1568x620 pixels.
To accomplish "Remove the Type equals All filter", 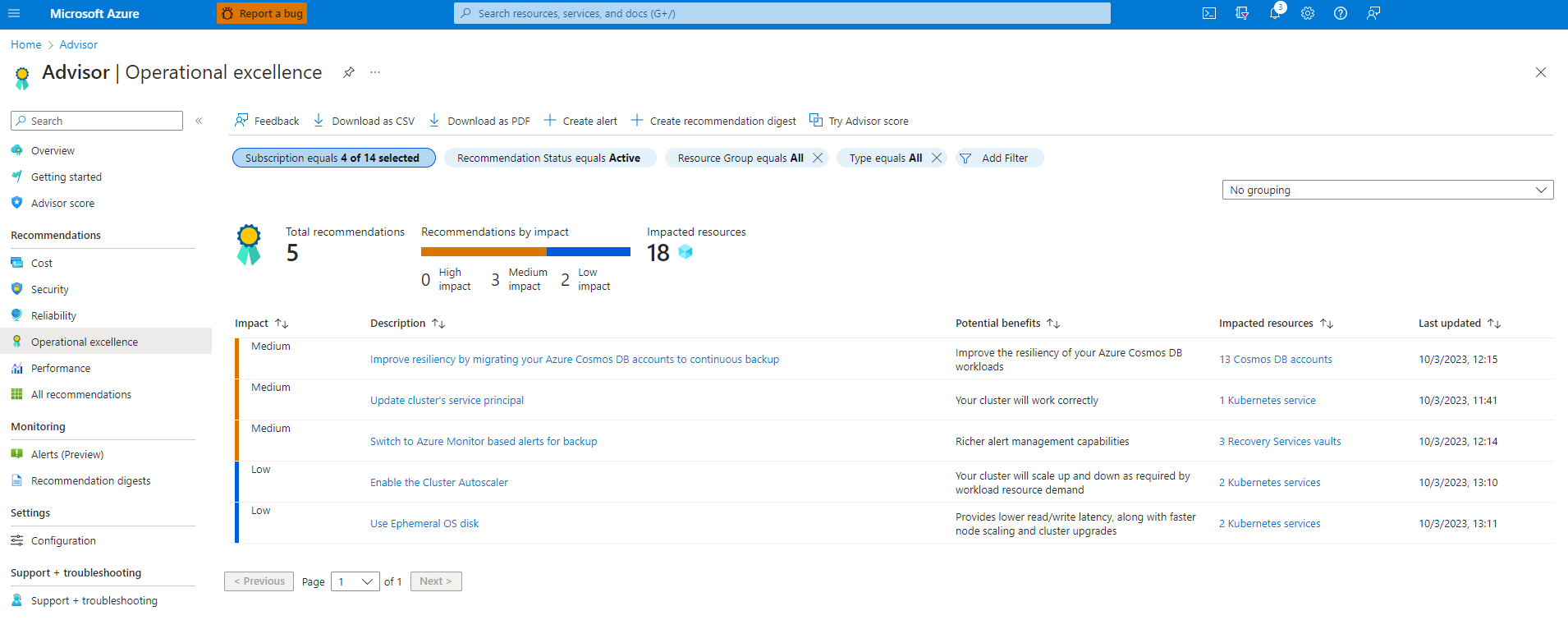I will [937, 158].
